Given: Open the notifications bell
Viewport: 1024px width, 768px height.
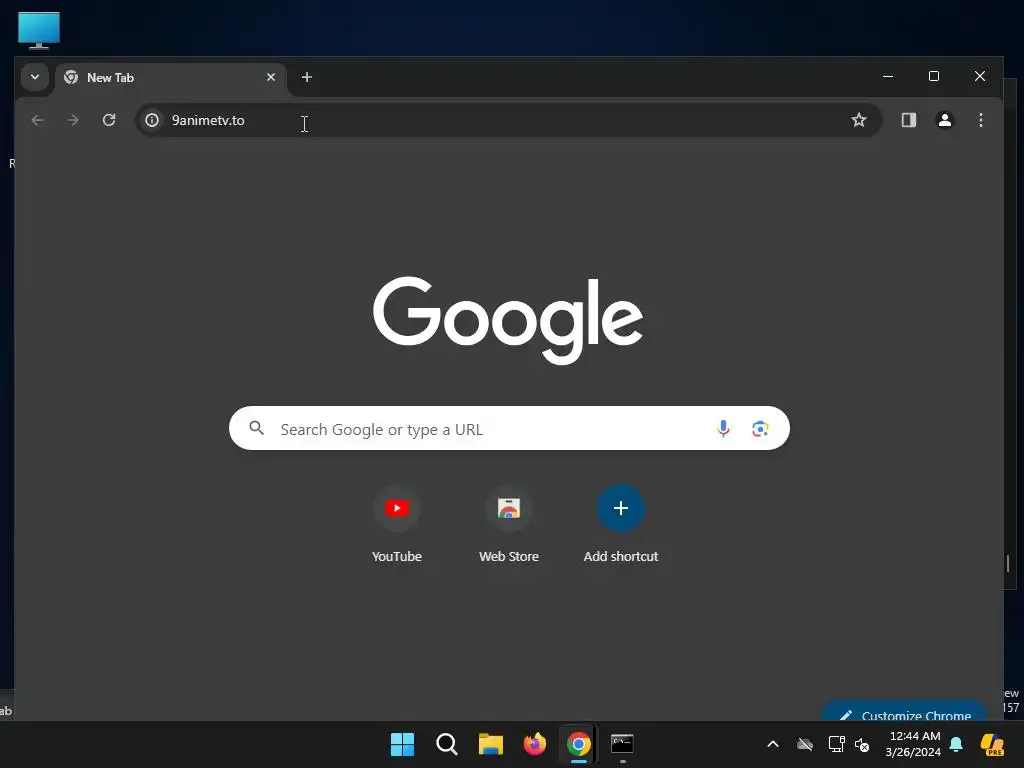Looking at the screenshot, I should click(x=956, y=744).
